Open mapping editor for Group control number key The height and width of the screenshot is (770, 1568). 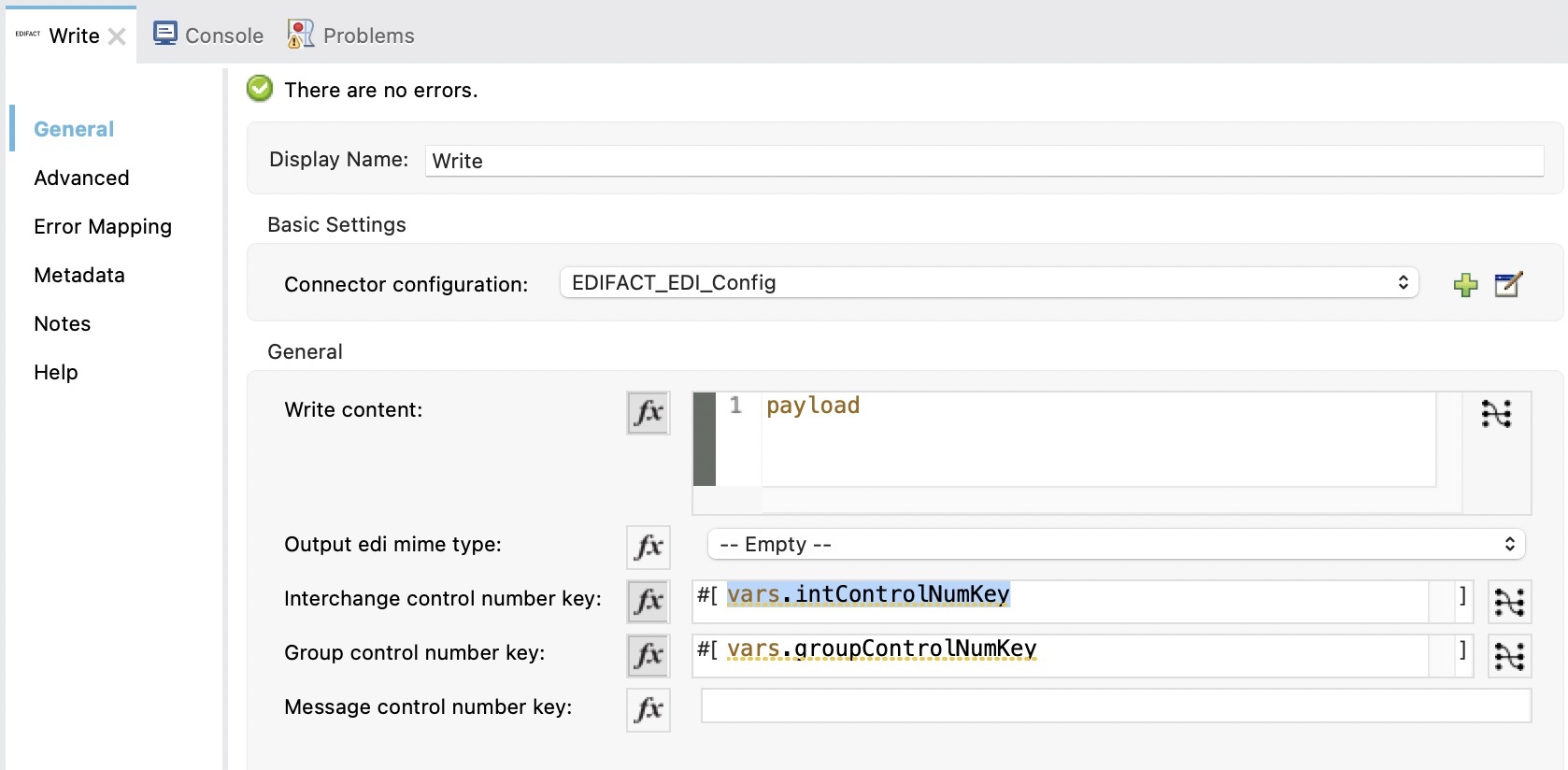point(1509,656)
